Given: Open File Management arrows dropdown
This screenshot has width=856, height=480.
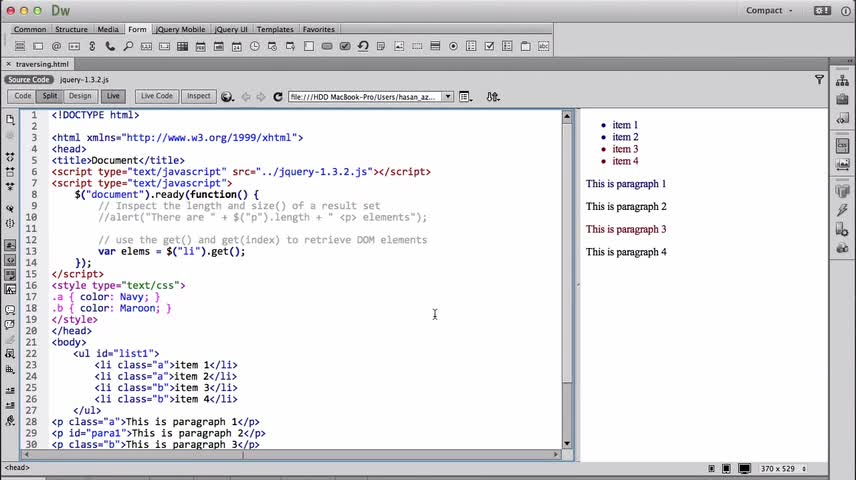Looking at the screenshot, I should (x=492, y=97).
